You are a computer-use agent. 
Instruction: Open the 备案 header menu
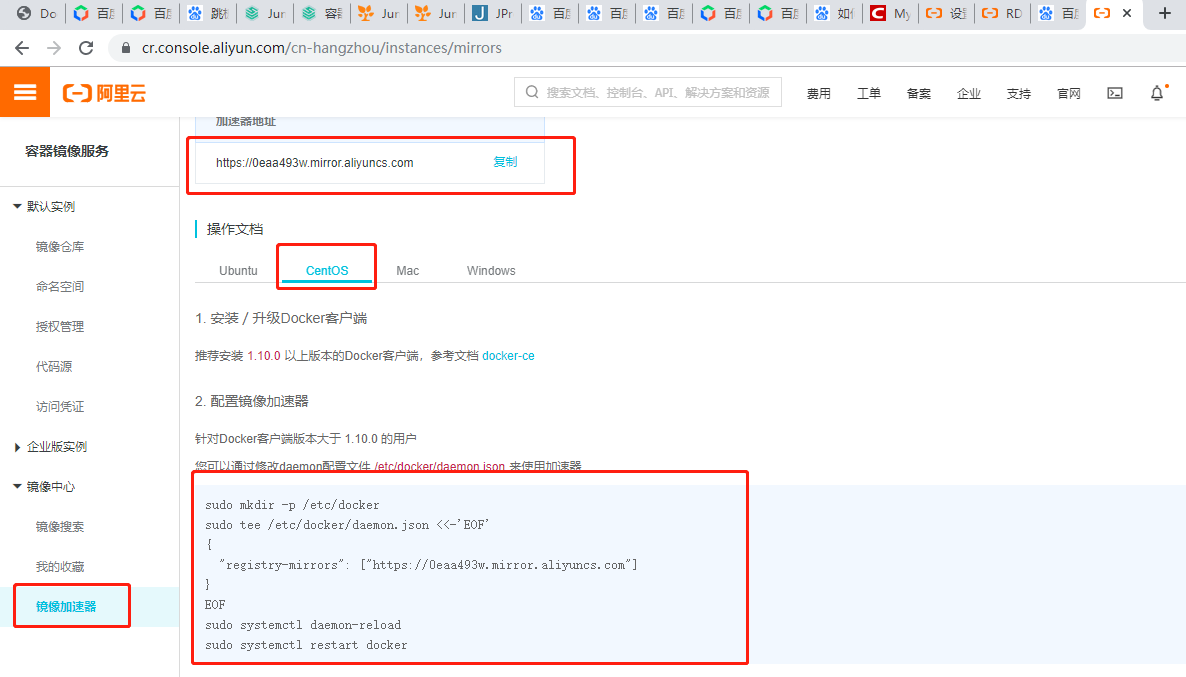coord(918,93)
